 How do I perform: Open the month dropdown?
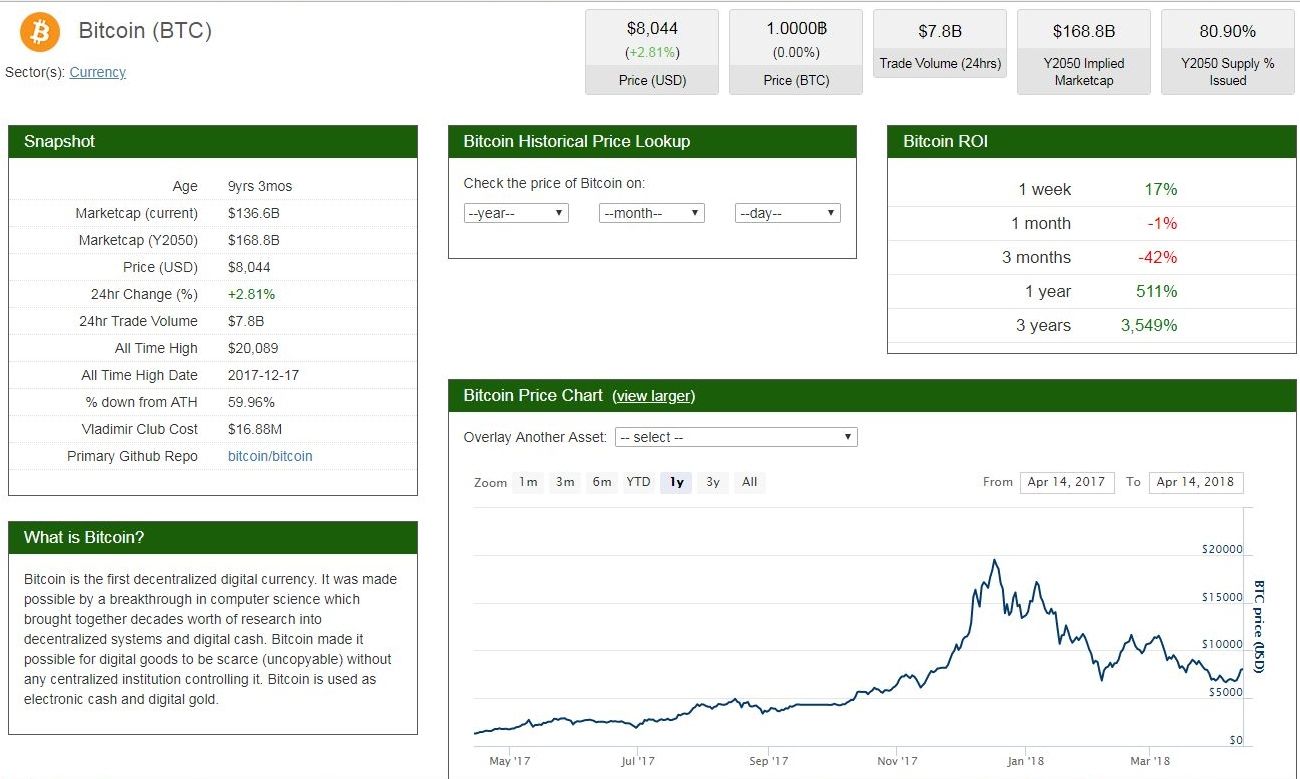[x=652, y=213]
